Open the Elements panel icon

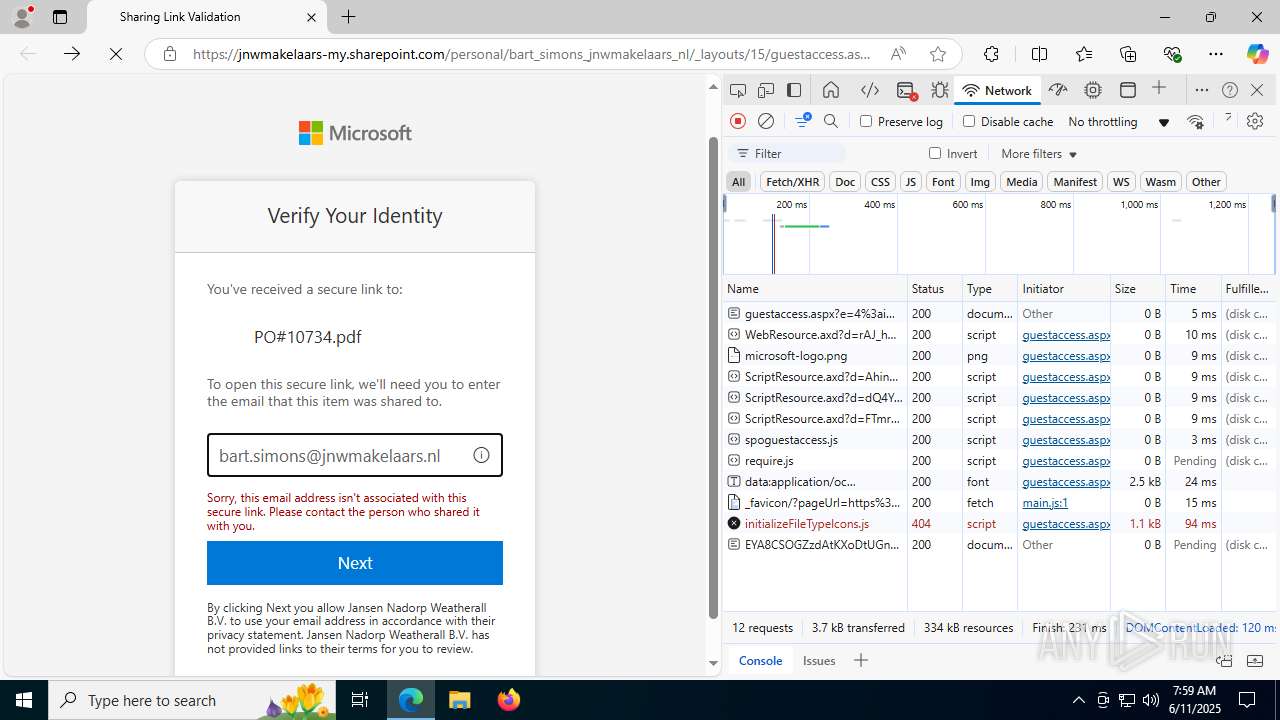coord(870,90)
